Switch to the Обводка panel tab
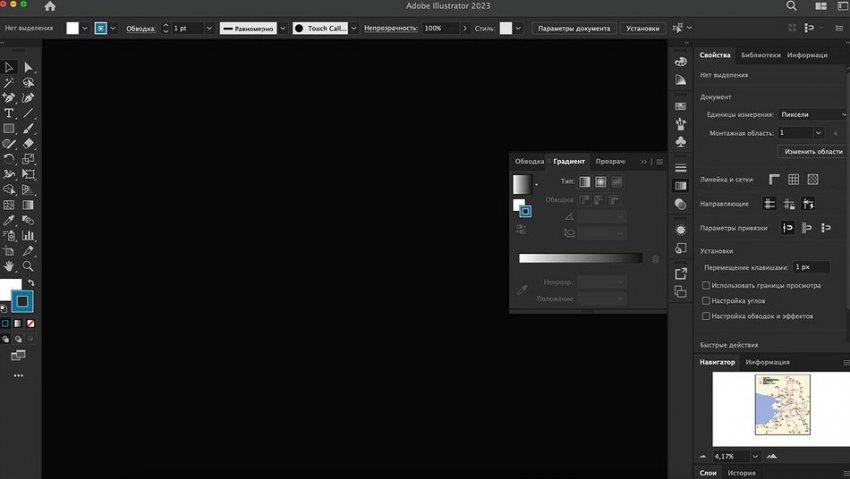Viewport: 850px width, 479px height. [x=529, y=161]
